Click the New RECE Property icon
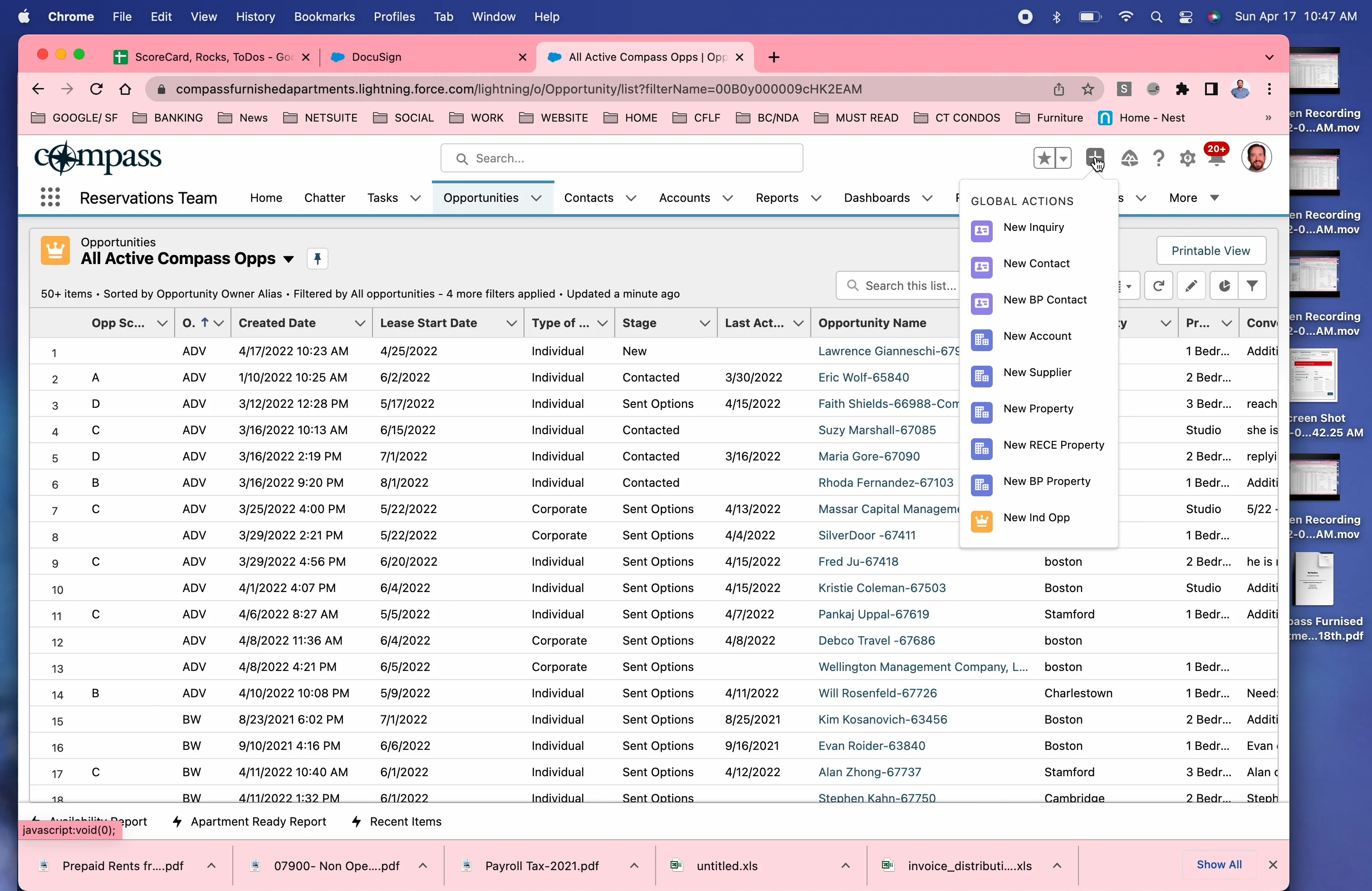1372x891 pixels. [981, 449]
